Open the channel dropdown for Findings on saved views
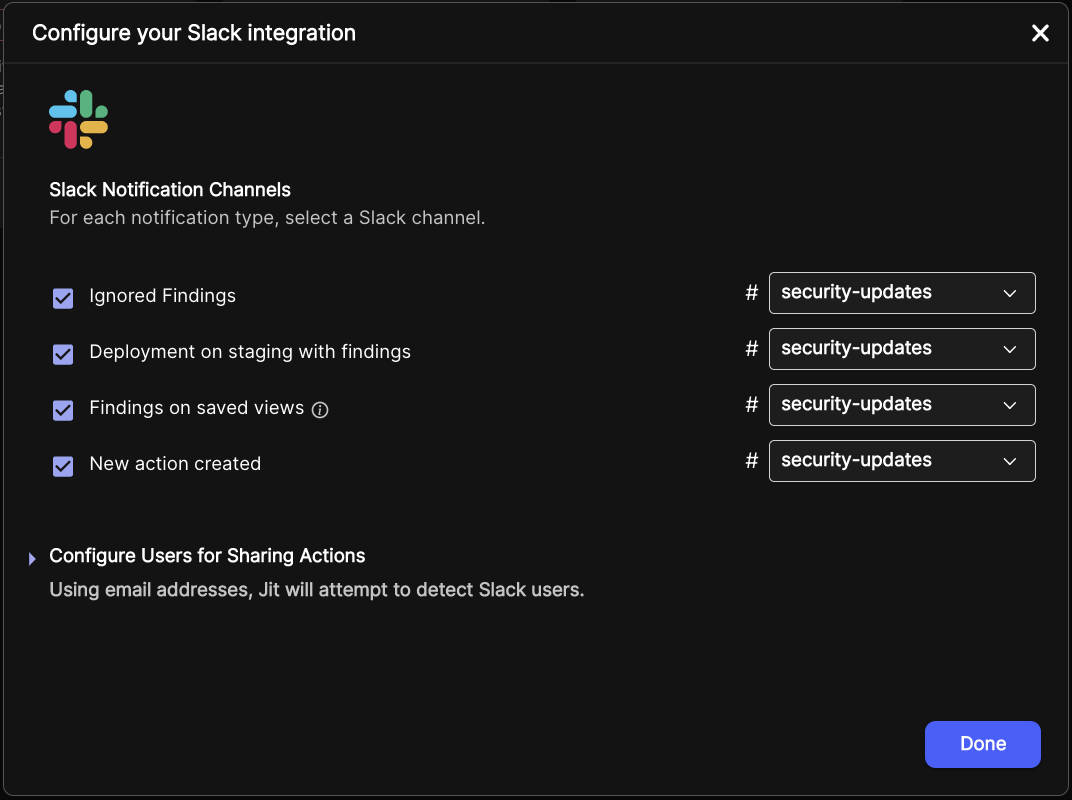The height and width of the screenshot is (800, 1072). pos(901,404)
